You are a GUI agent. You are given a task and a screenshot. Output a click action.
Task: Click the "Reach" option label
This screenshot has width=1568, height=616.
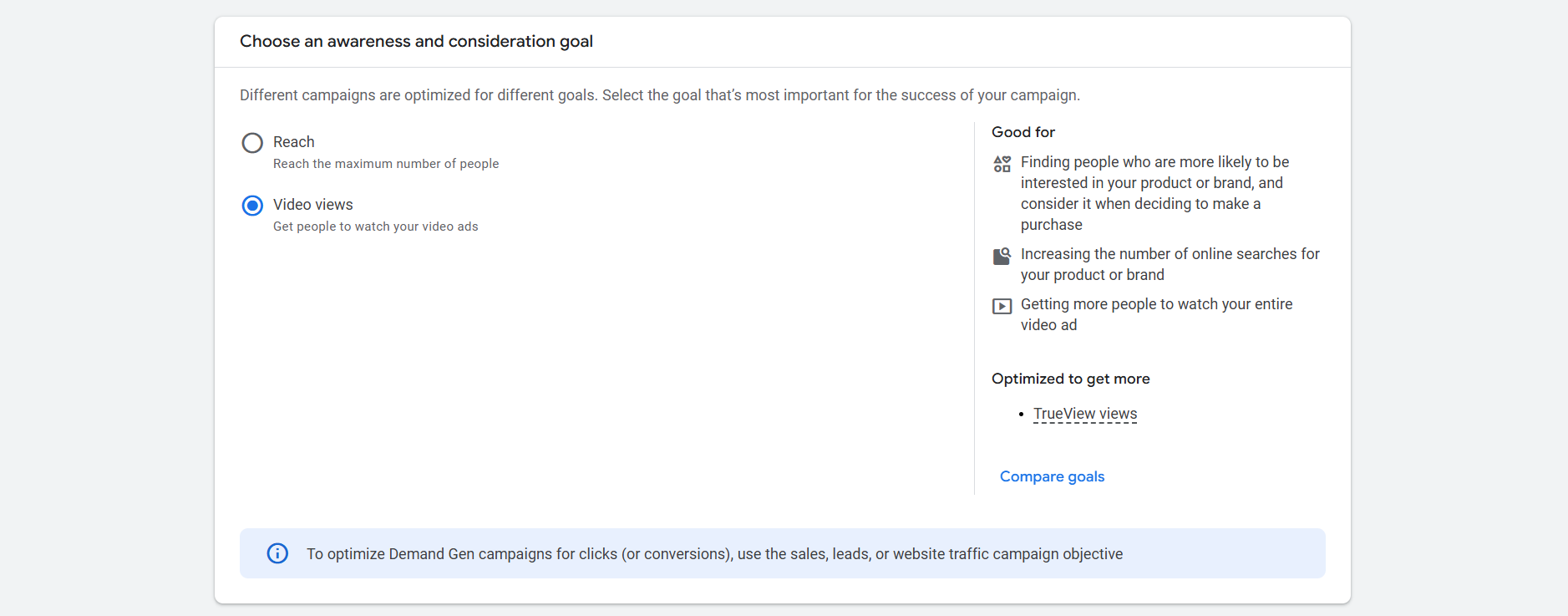294,142
